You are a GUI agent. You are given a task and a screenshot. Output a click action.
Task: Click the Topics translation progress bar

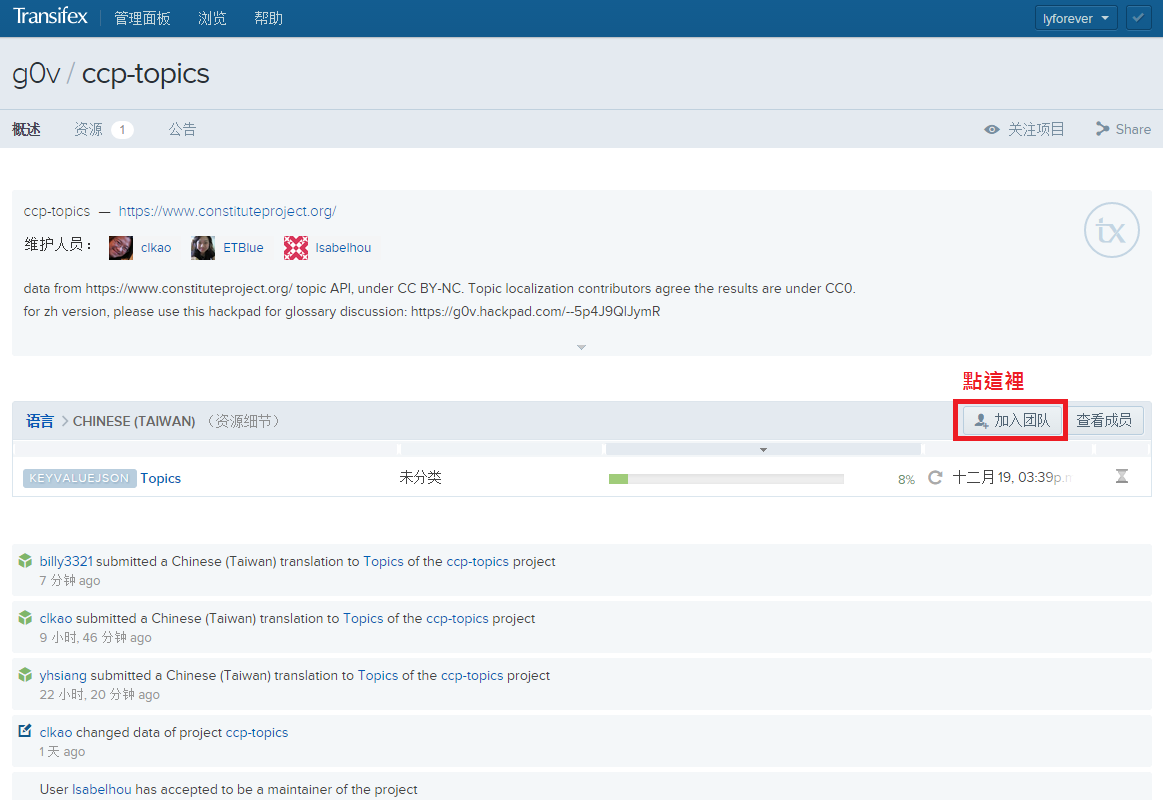(x=726, y=479)
